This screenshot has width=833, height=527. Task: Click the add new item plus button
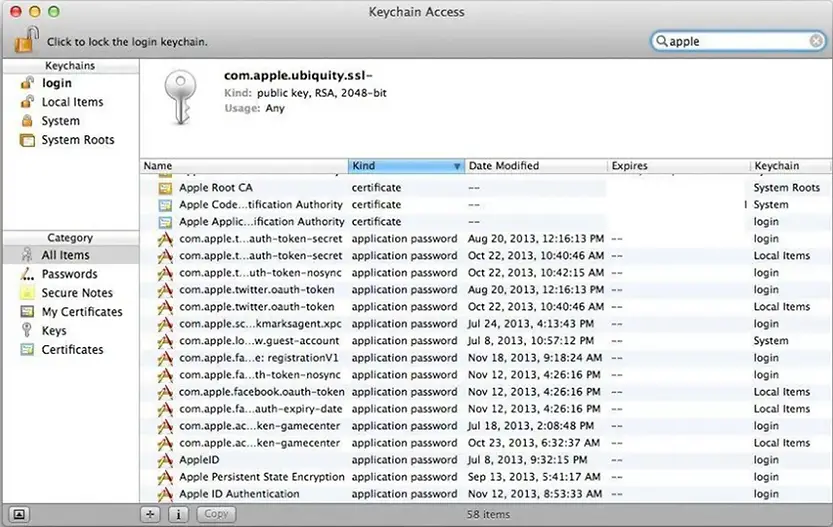click(150, 514)
